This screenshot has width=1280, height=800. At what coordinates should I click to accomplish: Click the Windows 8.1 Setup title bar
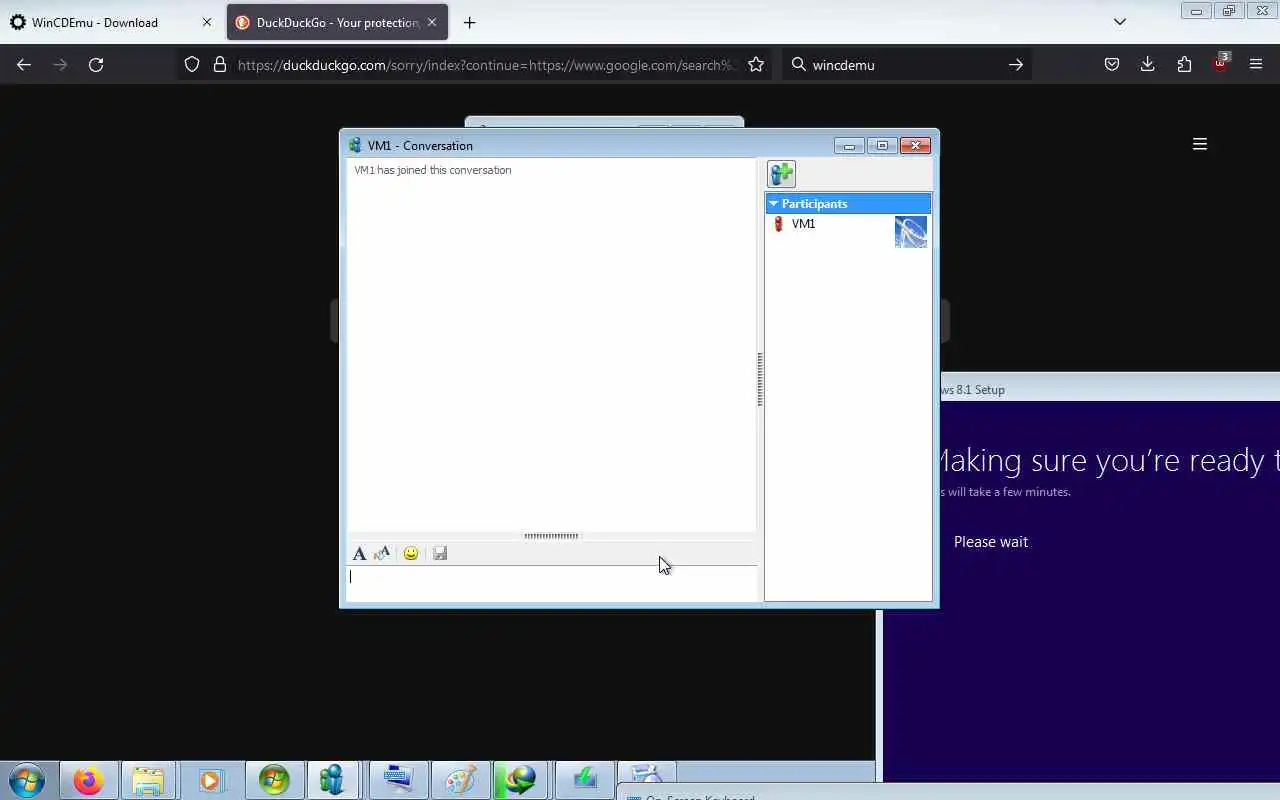coord(1110,389)
